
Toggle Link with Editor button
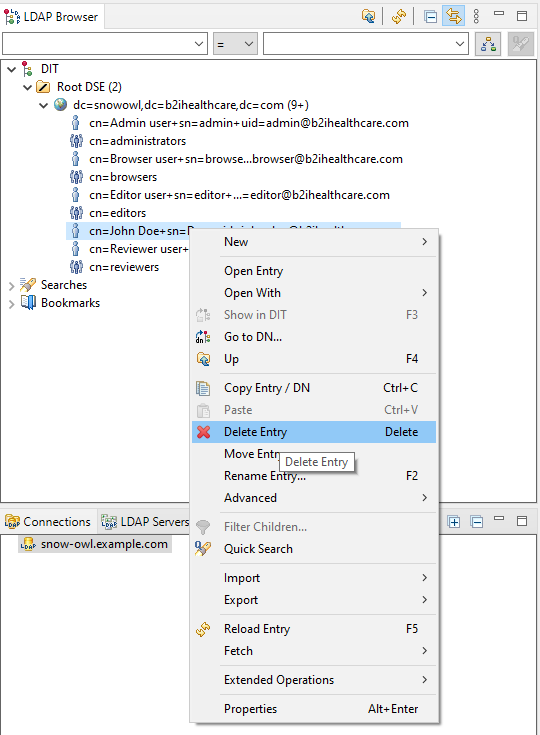coord(453,16)
